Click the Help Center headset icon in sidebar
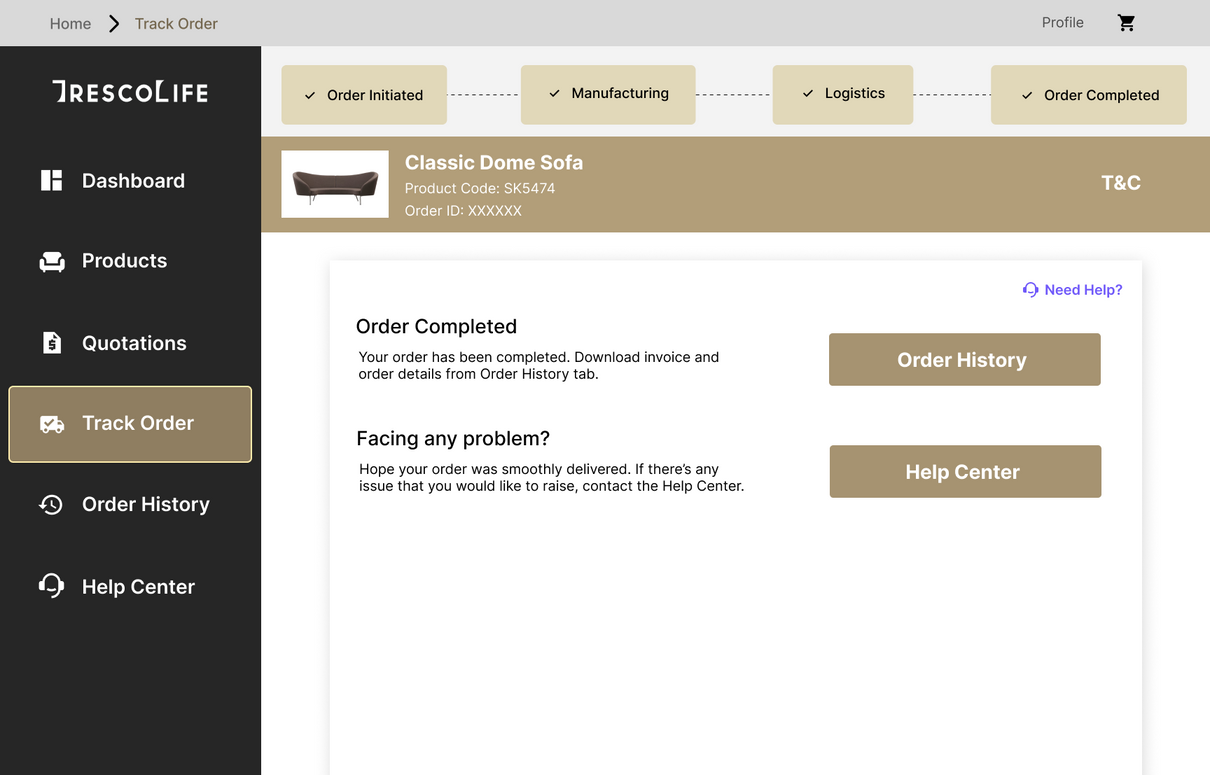Viewport: 1210px width, 775px height. [x=51, y=586]
